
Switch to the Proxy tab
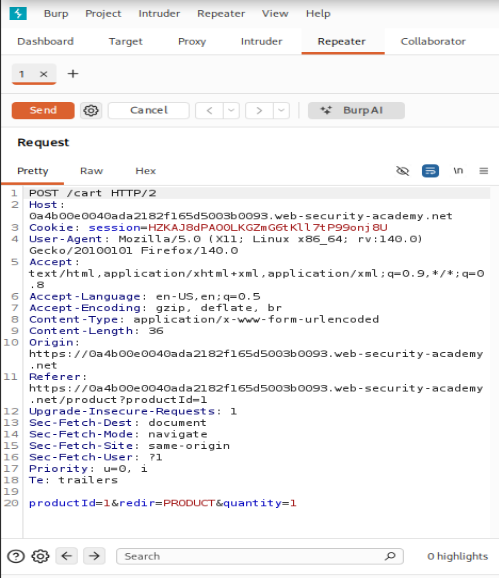[x=192, y=41]
